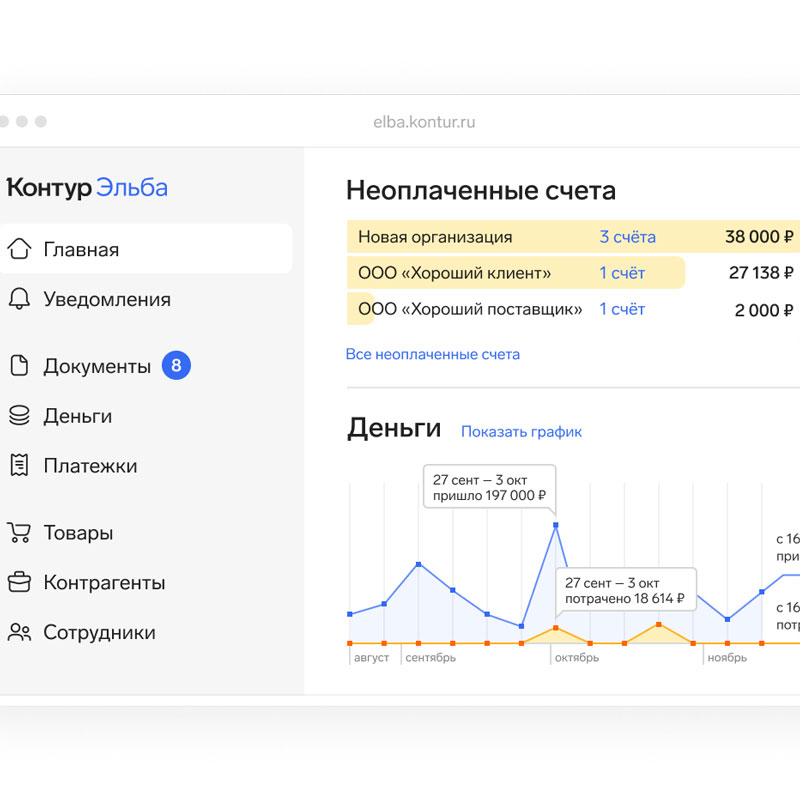The width and height of the screenshot is (800, 800).
Task: Click the house icon next to Главная
Action: point(19,249)
